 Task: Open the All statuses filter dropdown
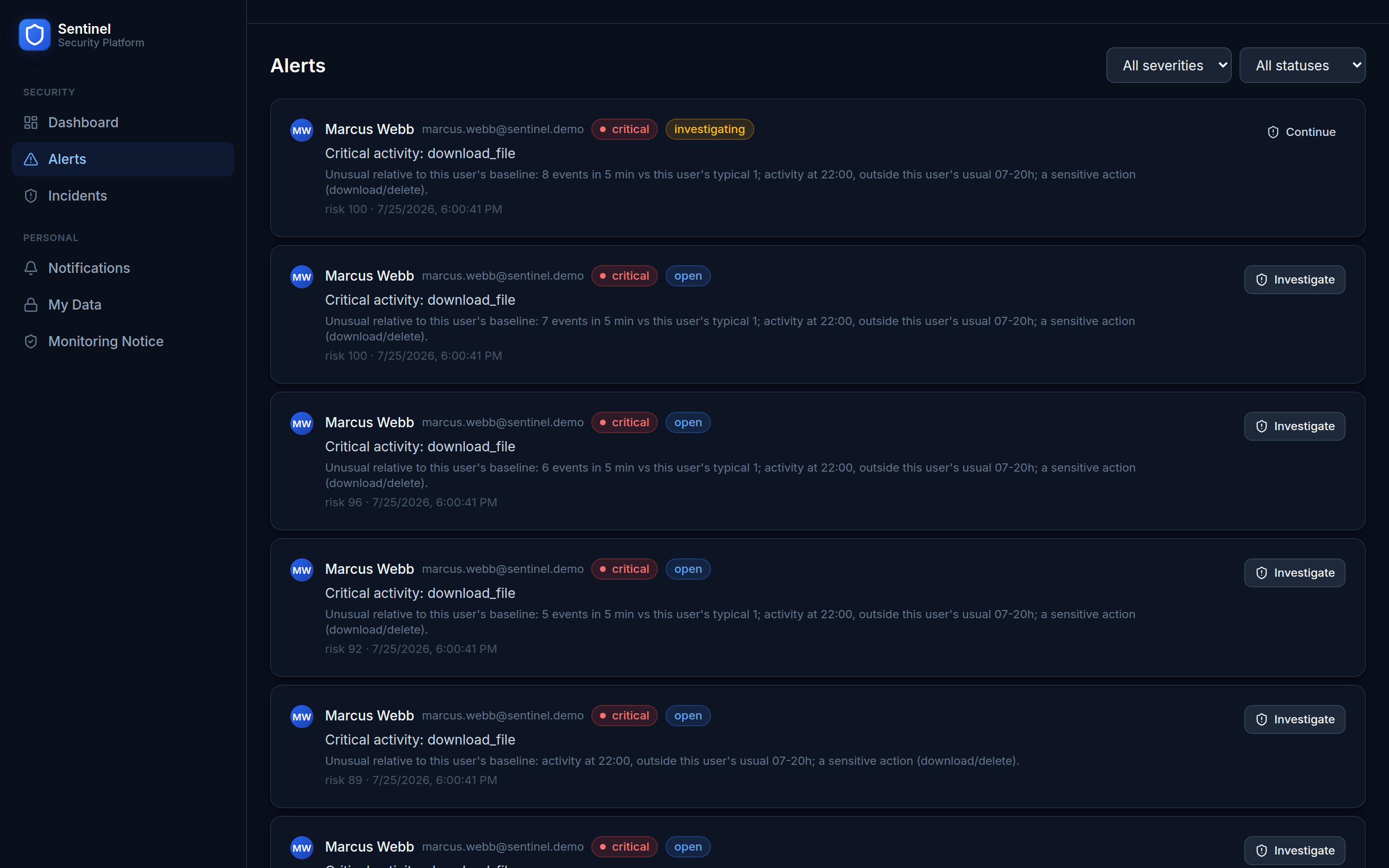[x=1302, y=66]
